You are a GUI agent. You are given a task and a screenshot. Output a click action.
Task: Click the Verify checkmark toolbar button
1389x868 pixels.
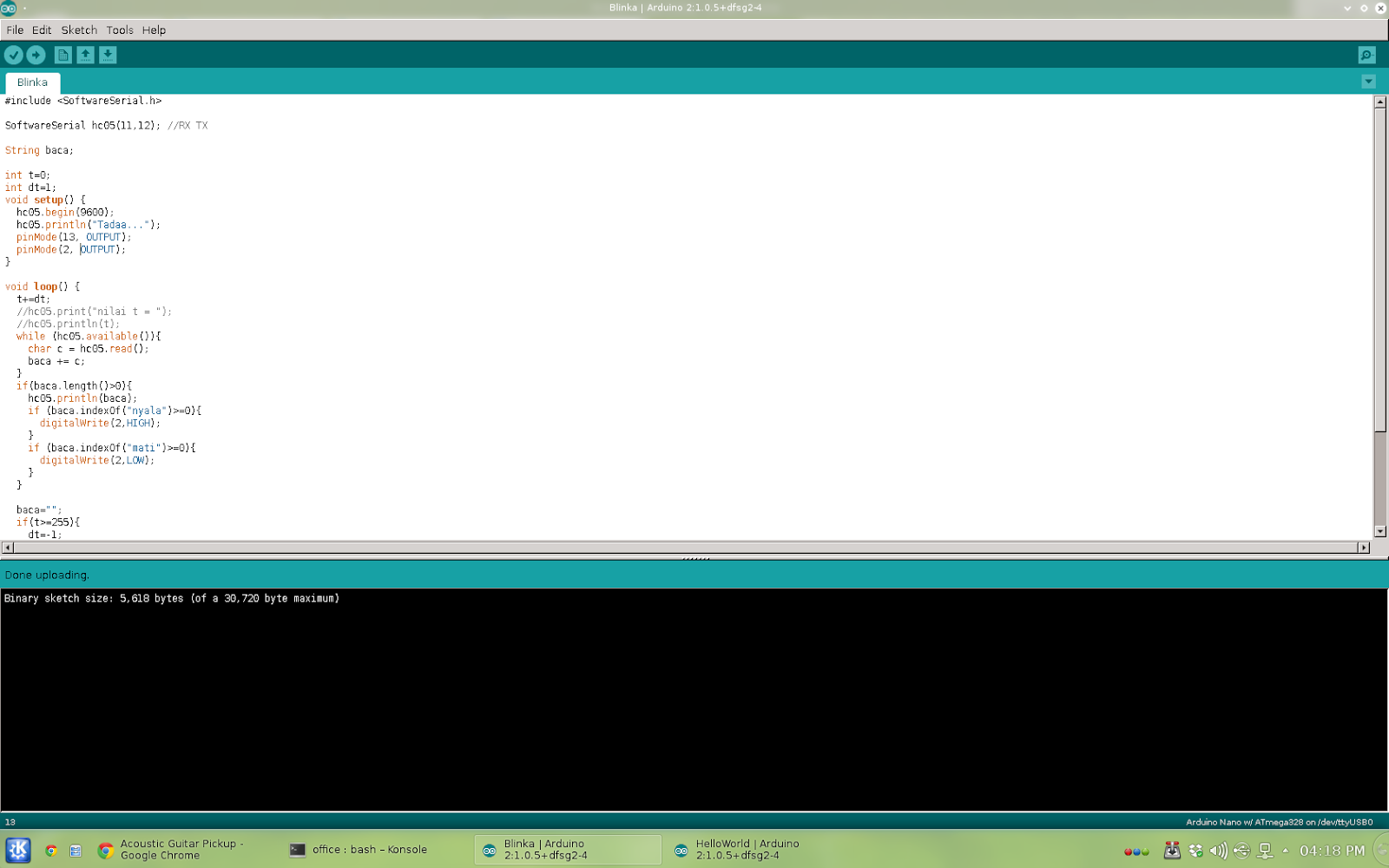(x=14, y=55)
